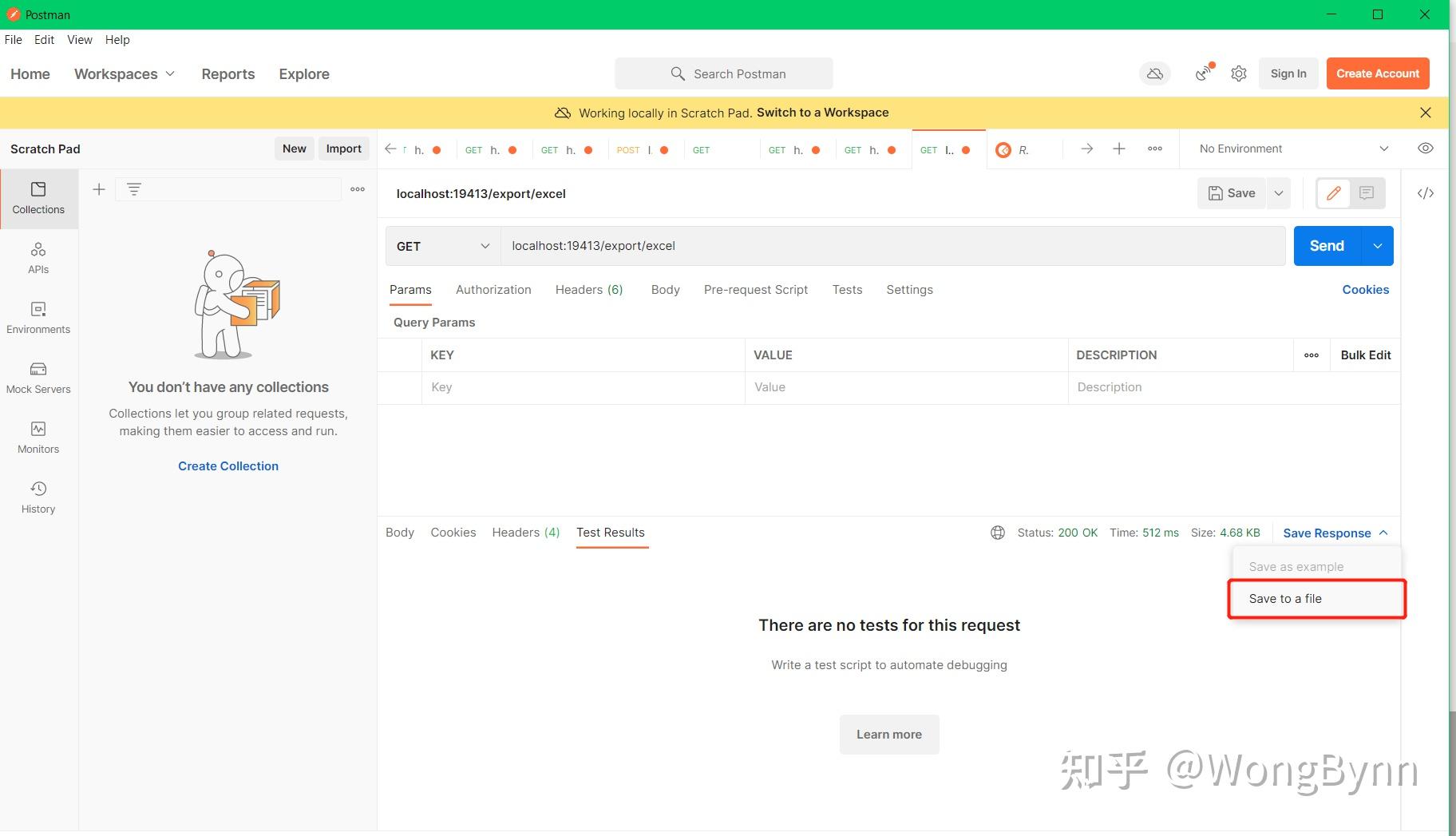Open the Pre-request Script tab
Image resolution: width=1456 pixels, height=836 pixels.
pos(756,290)
